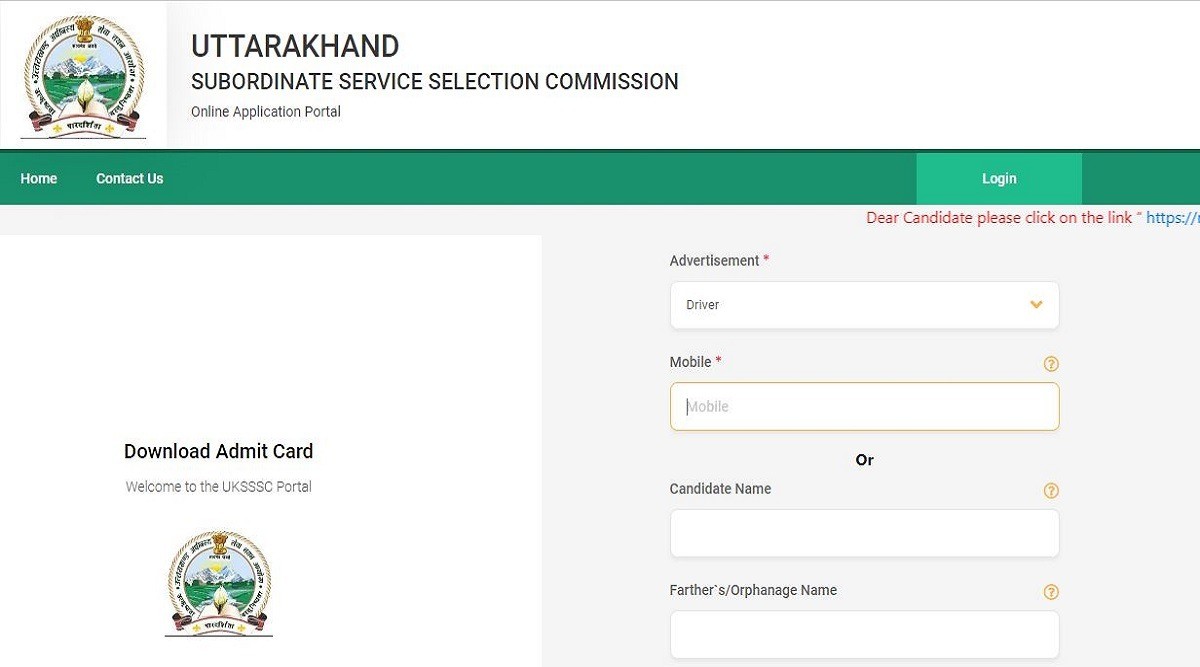Click the emblem below the welcome text
The height and width of the screenshot is (667, 1200).
tap(219, 583)
